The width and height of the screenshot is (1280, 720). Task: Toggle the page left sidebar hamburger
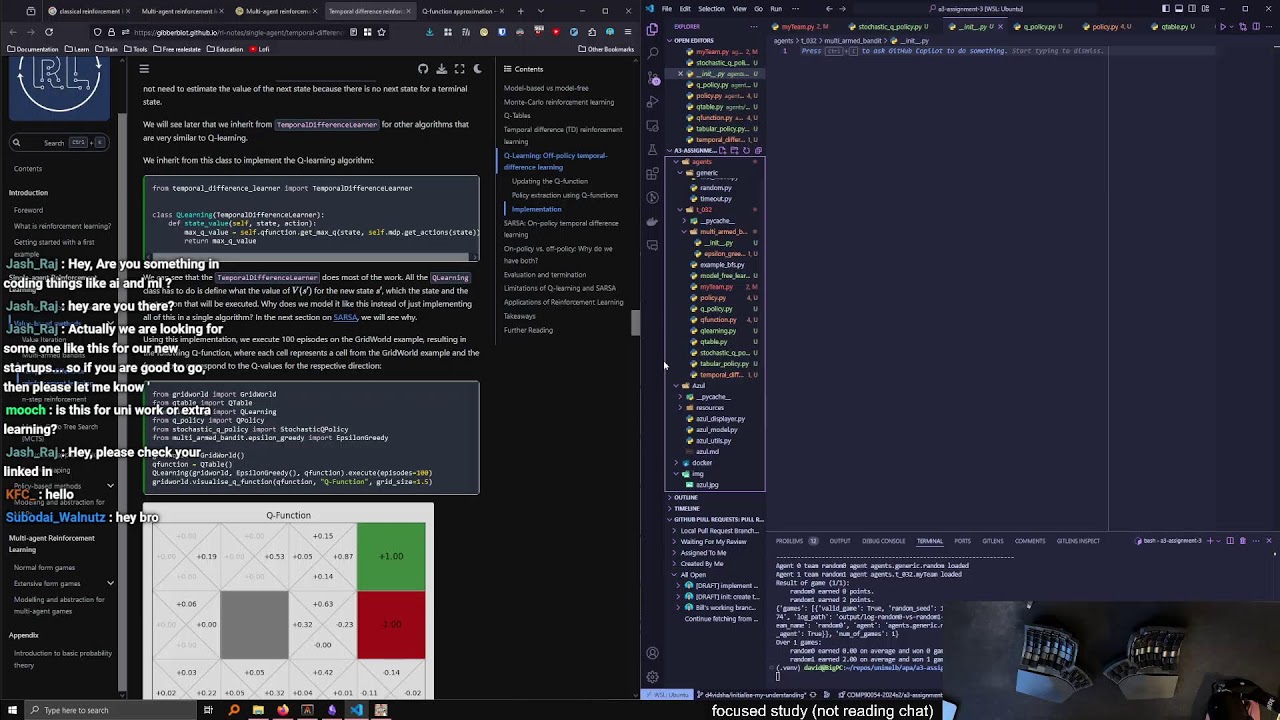(144, 69)
